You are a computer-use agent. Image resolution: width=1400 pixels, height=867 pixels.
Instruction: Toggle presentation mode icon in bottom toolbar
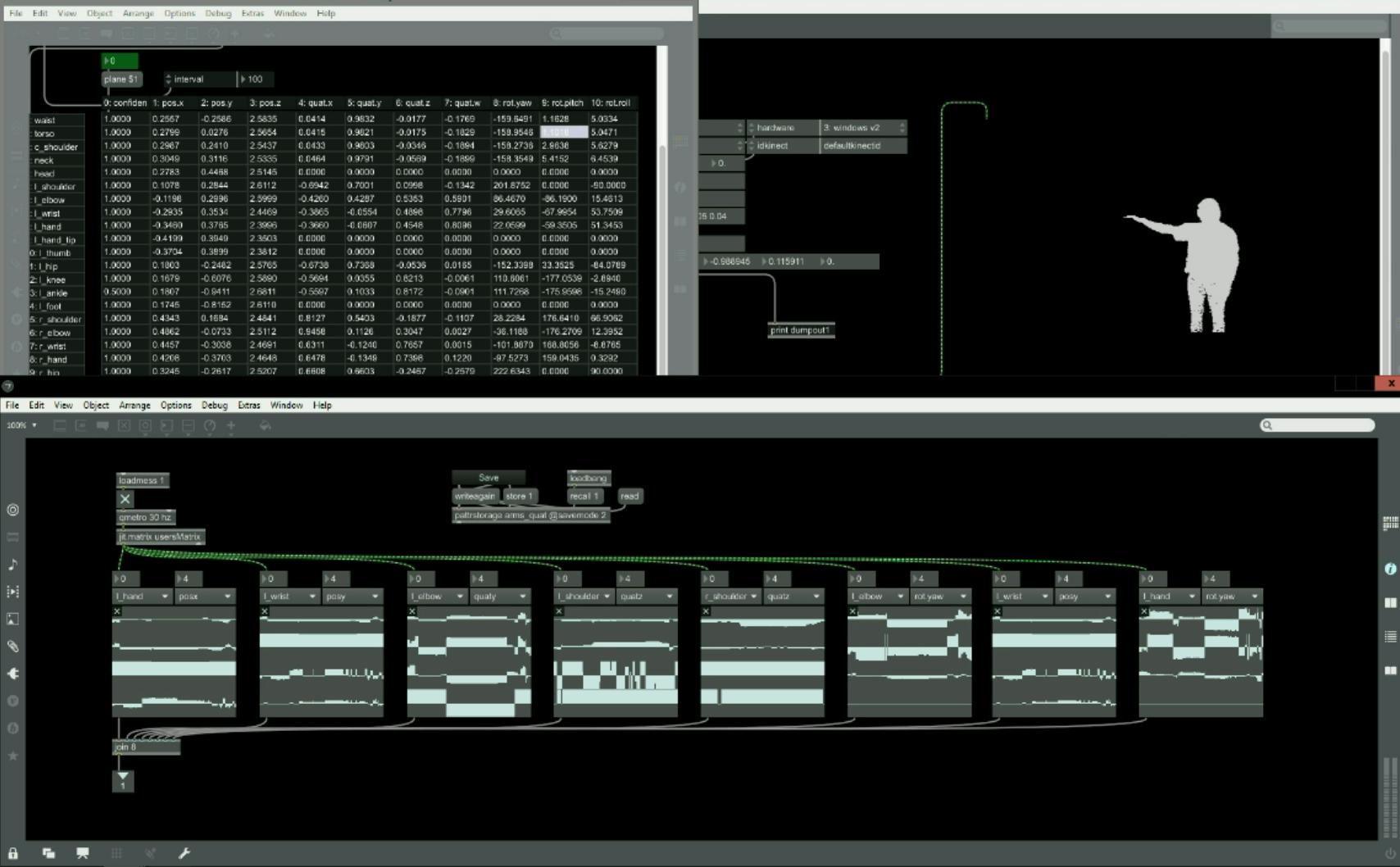pos(83,853)
